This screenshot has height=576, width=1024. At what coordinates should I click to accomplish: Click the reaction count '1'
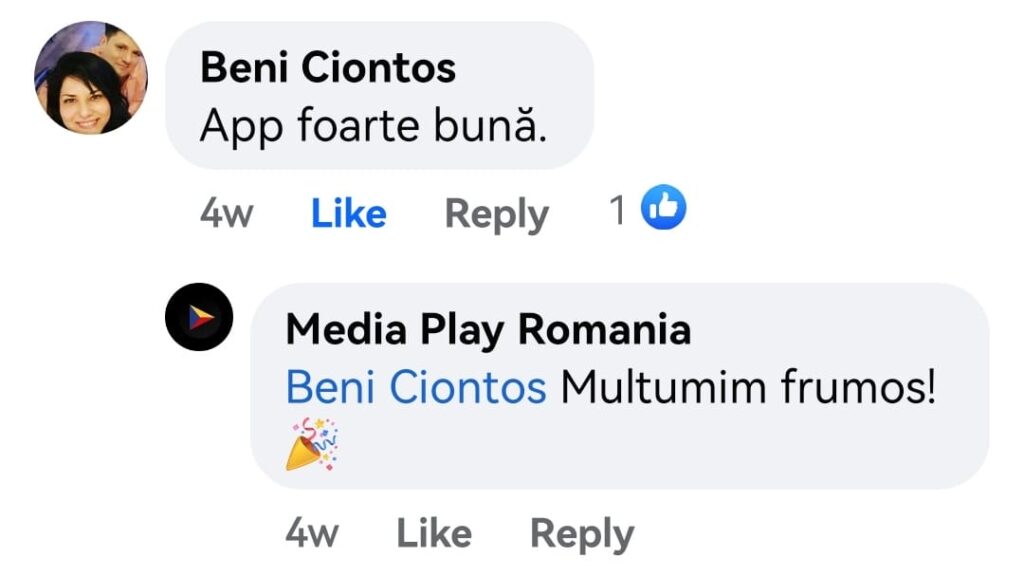[619, 210]
